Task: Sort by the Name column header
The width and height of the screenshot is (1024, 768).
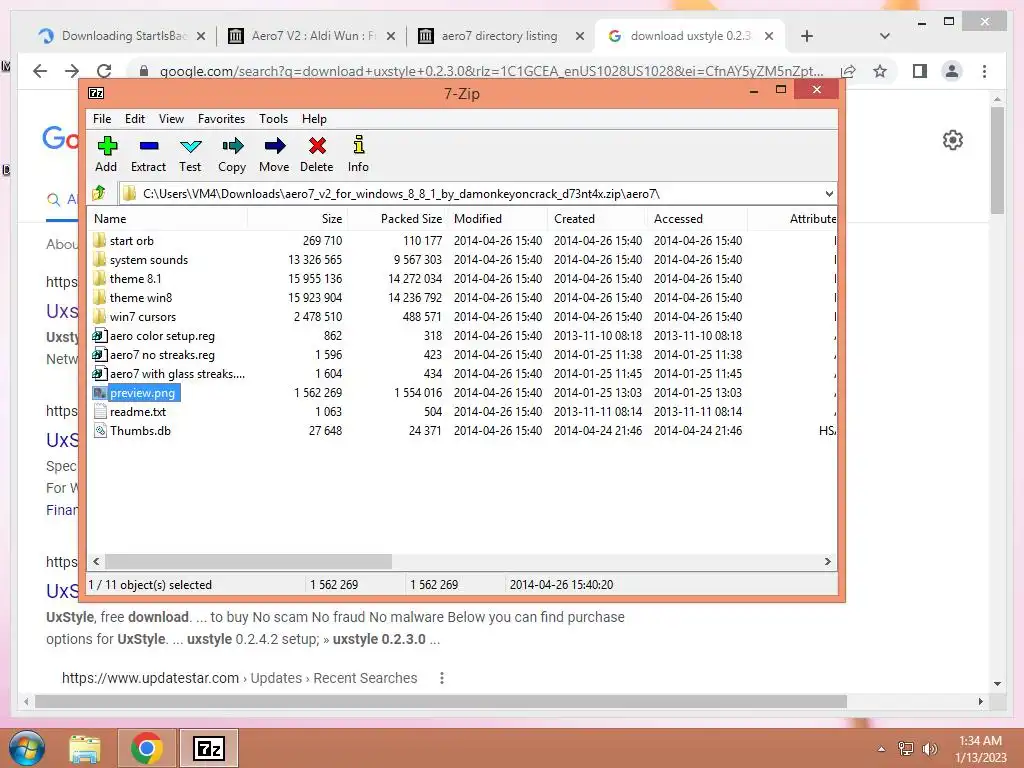Action: [x=167, y=219]
